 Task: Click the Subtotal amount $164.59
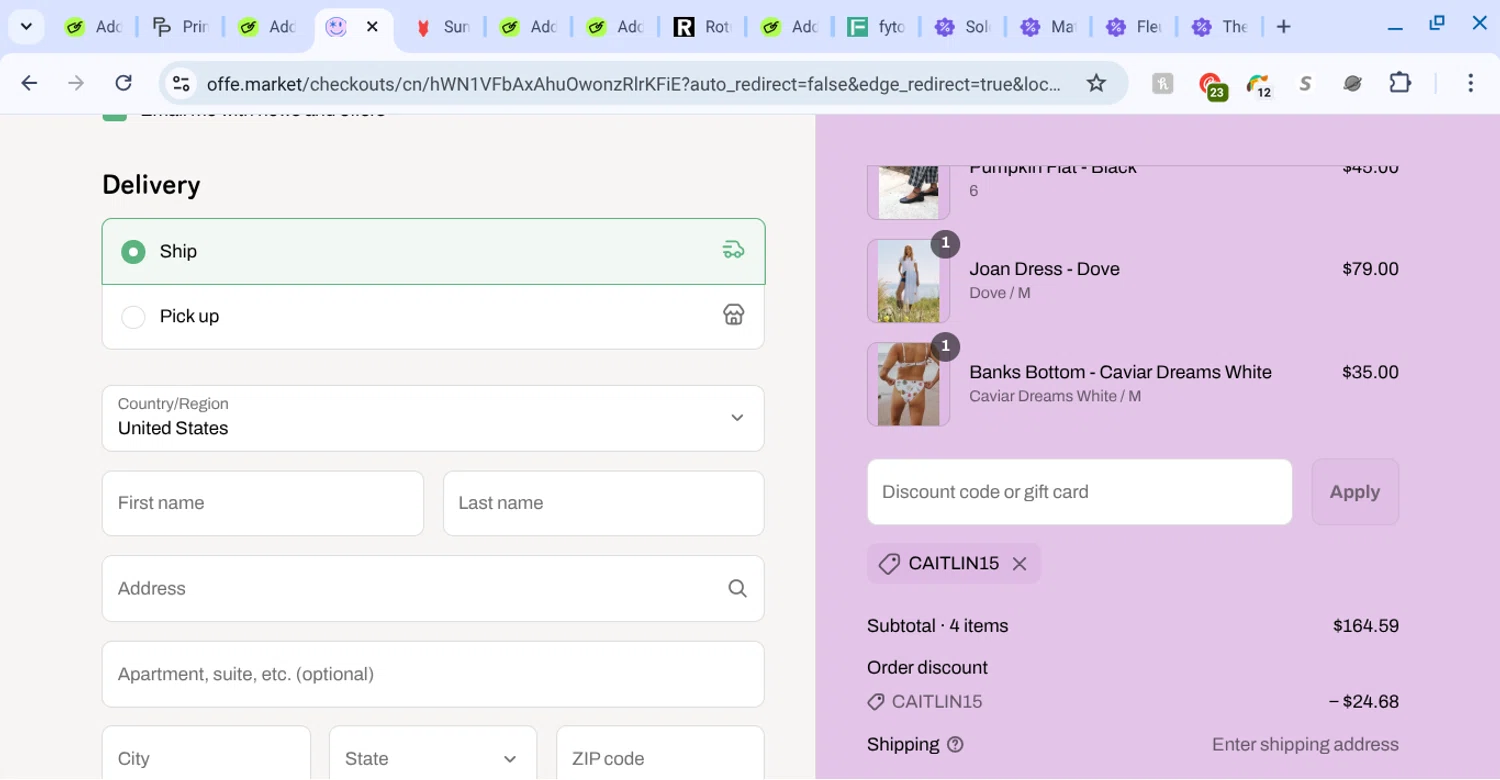(1366, 626)
